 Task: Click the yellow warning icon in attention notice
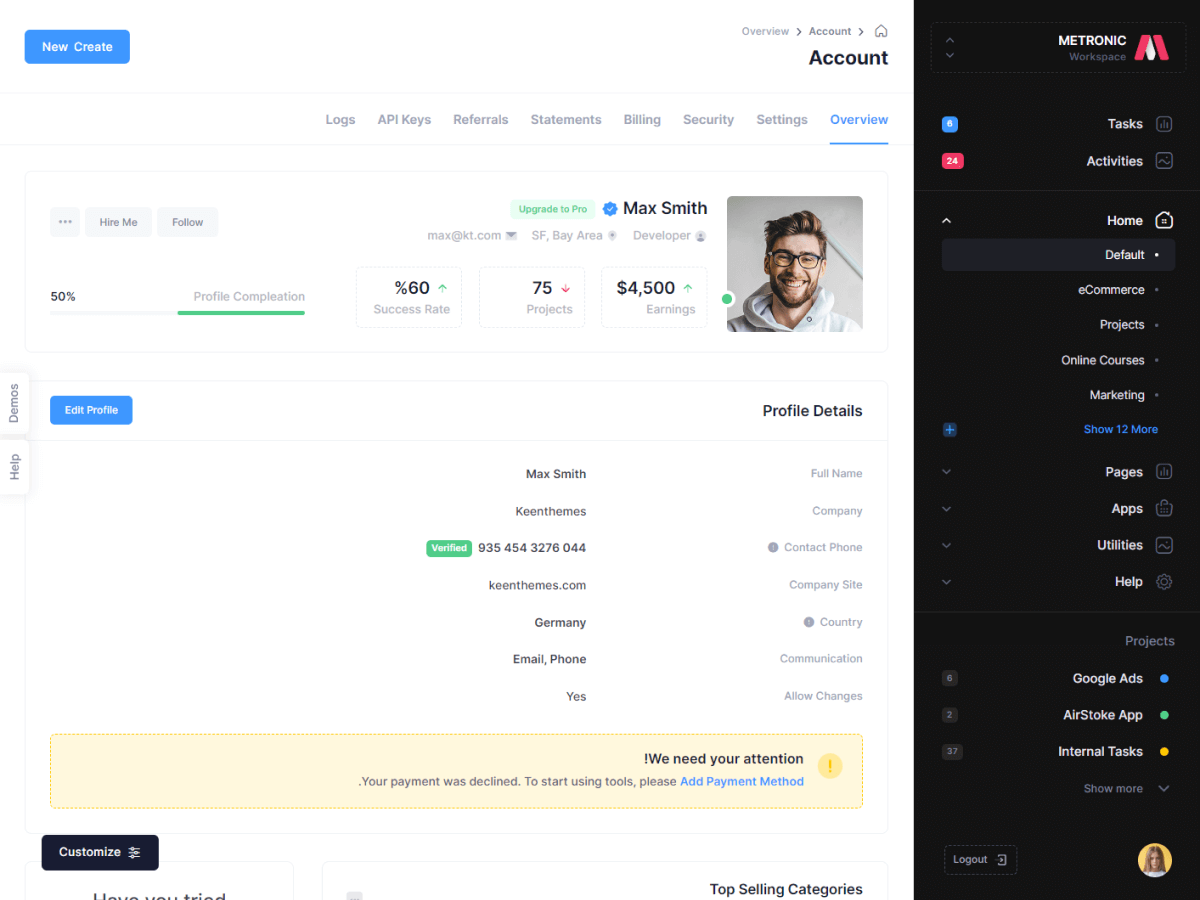click(830, 767)
